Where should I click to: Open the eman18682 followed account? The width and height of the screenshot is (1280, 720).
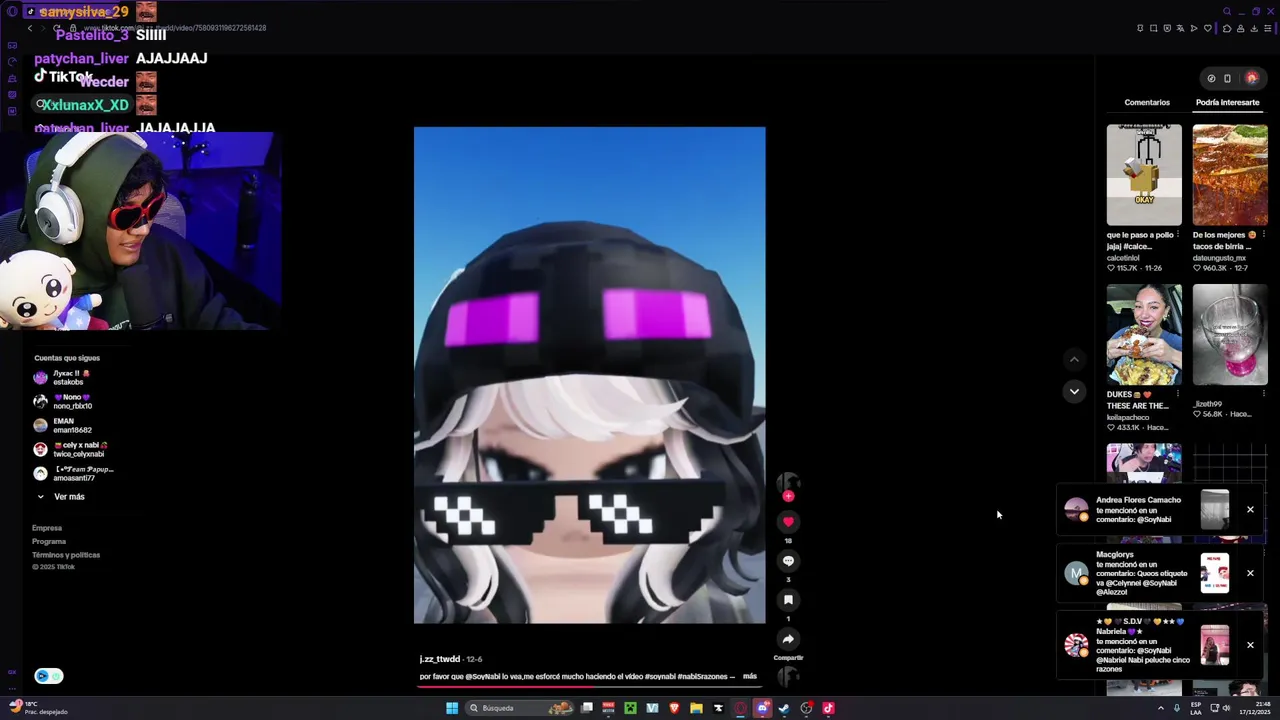click(x=70, y=426)
